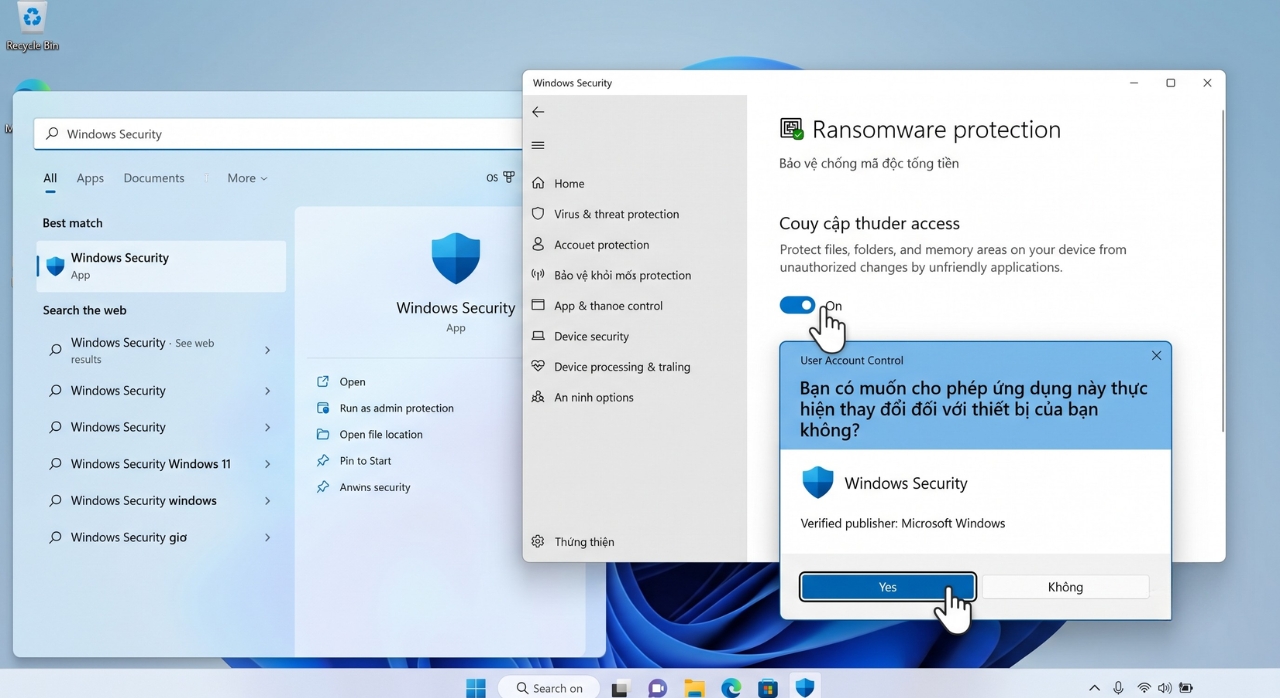Viewport: 1280px width, 698px height.
Task: Click the 'Bảo vệ chống mã độc tống tiền' subtitle
Action: (x=869, y=163)
